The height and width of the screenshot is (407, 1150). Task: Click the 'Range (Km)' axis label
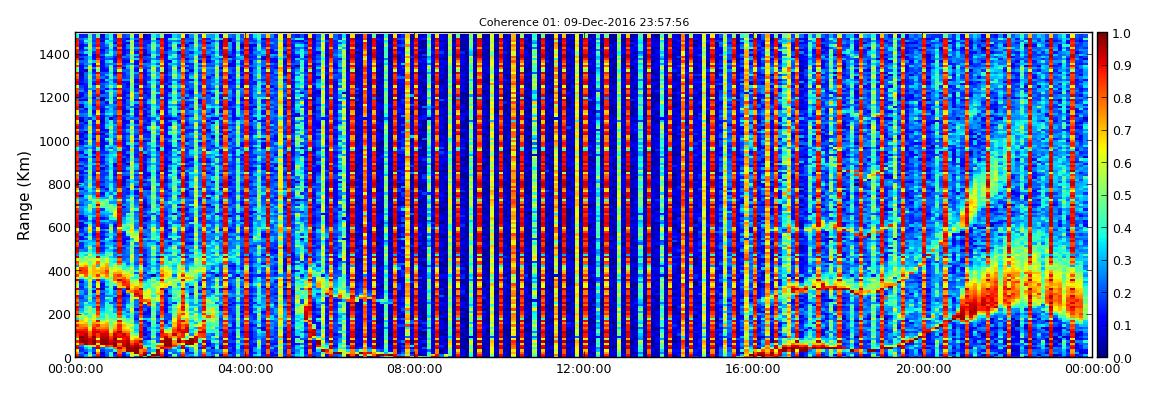coord(24,197)
